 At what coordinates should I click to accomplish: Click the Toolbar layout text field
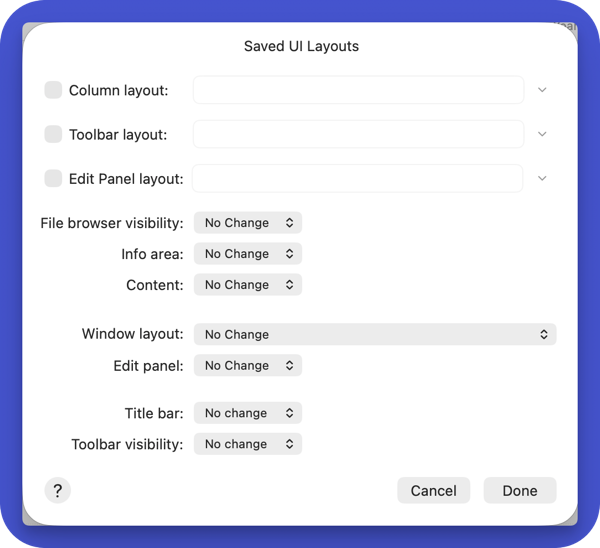[x=358, y=134]
